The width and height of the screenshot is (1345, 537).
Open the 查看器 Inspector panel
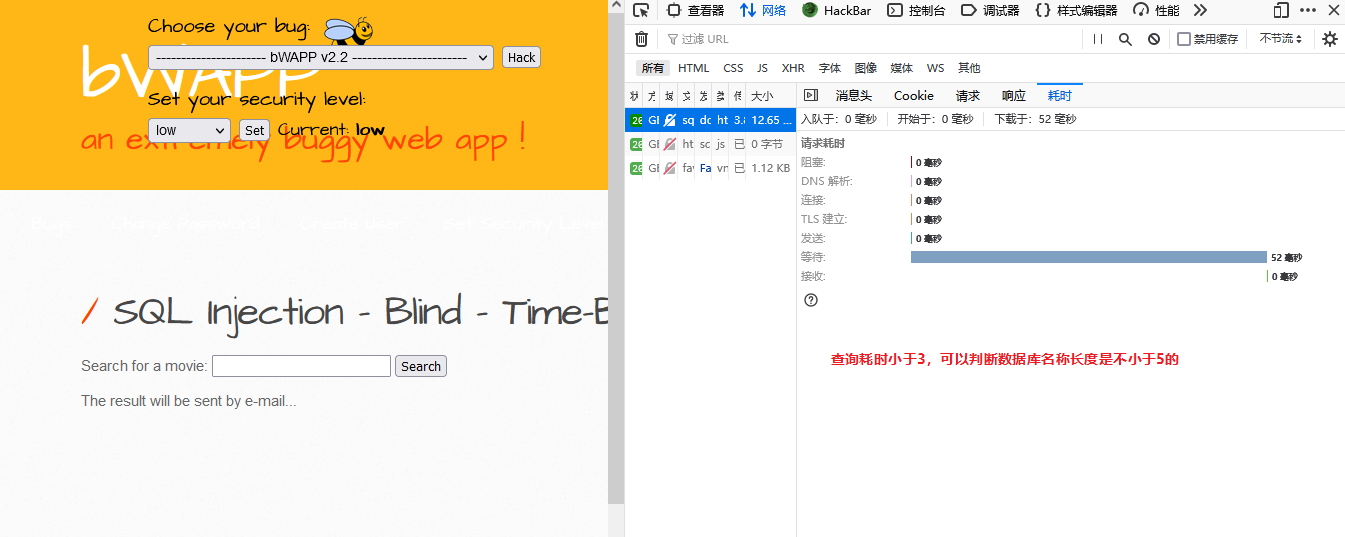695,10
